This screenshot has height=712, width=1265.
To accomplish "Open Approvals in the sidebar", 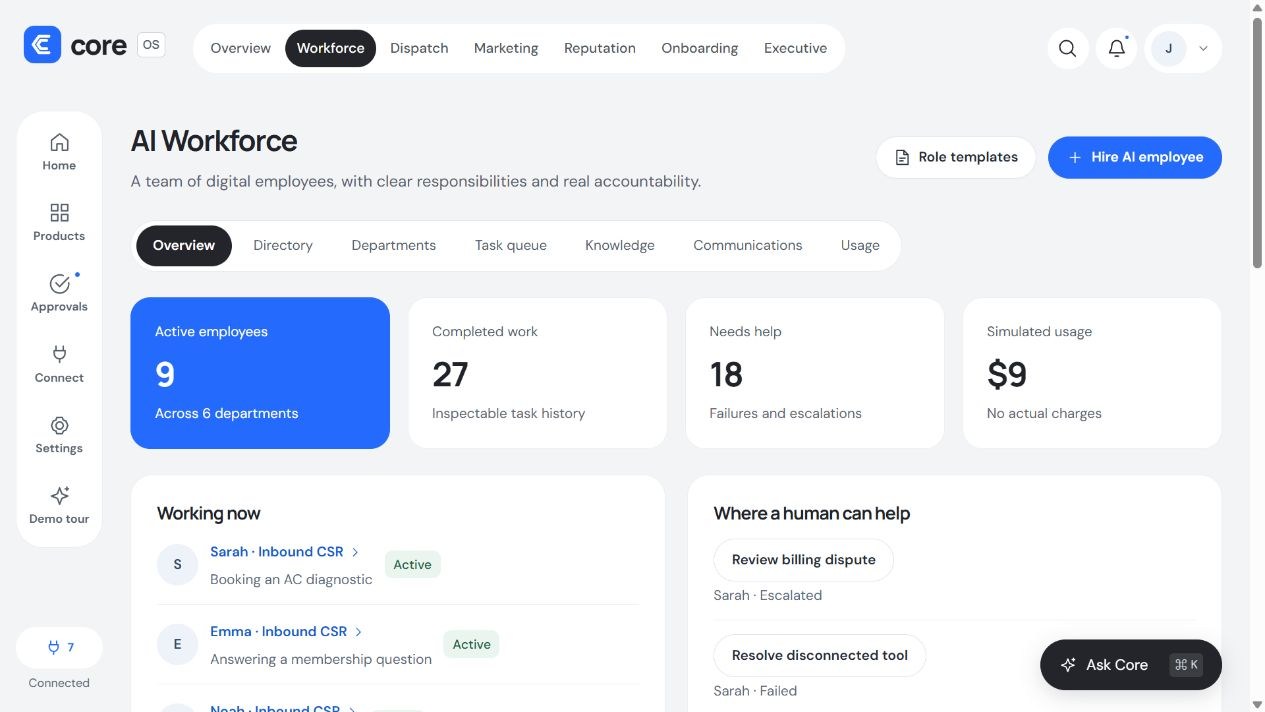I will [59, 293].
